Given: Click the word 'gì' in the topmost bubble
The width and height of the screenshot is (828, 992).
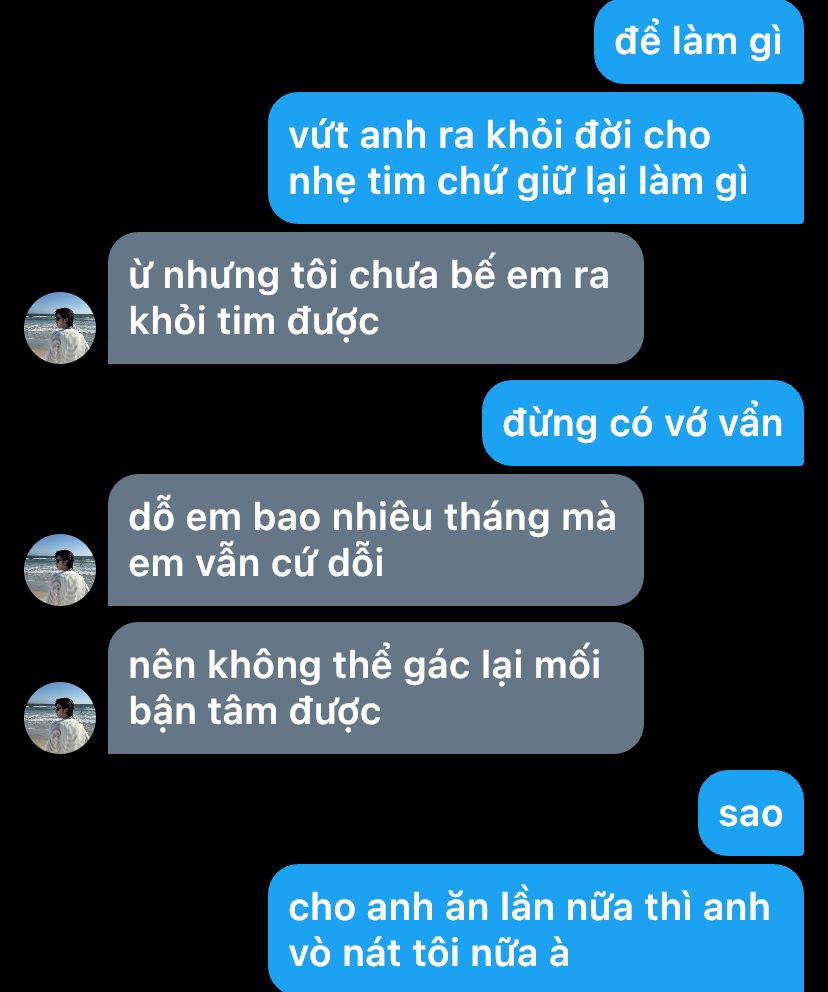Looking at the screenshot, I should coord(765,43).
